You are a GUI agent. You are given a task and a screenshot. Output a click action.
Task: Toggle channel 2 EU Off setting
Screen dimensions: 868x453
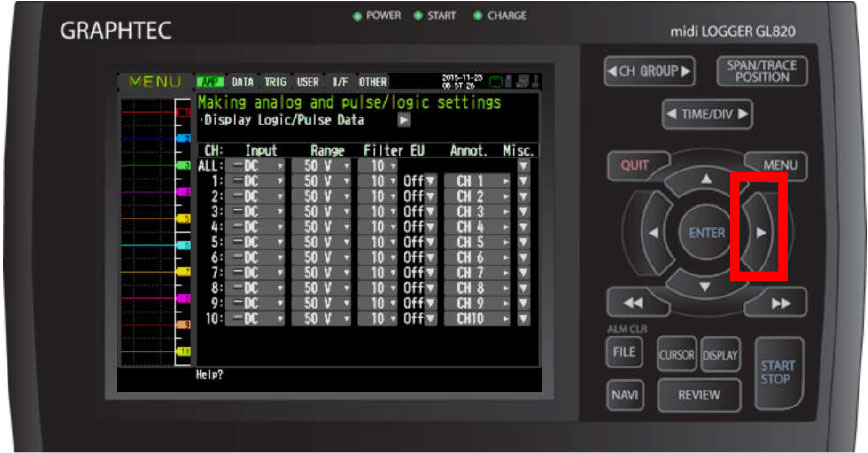[x=420, y=196]
